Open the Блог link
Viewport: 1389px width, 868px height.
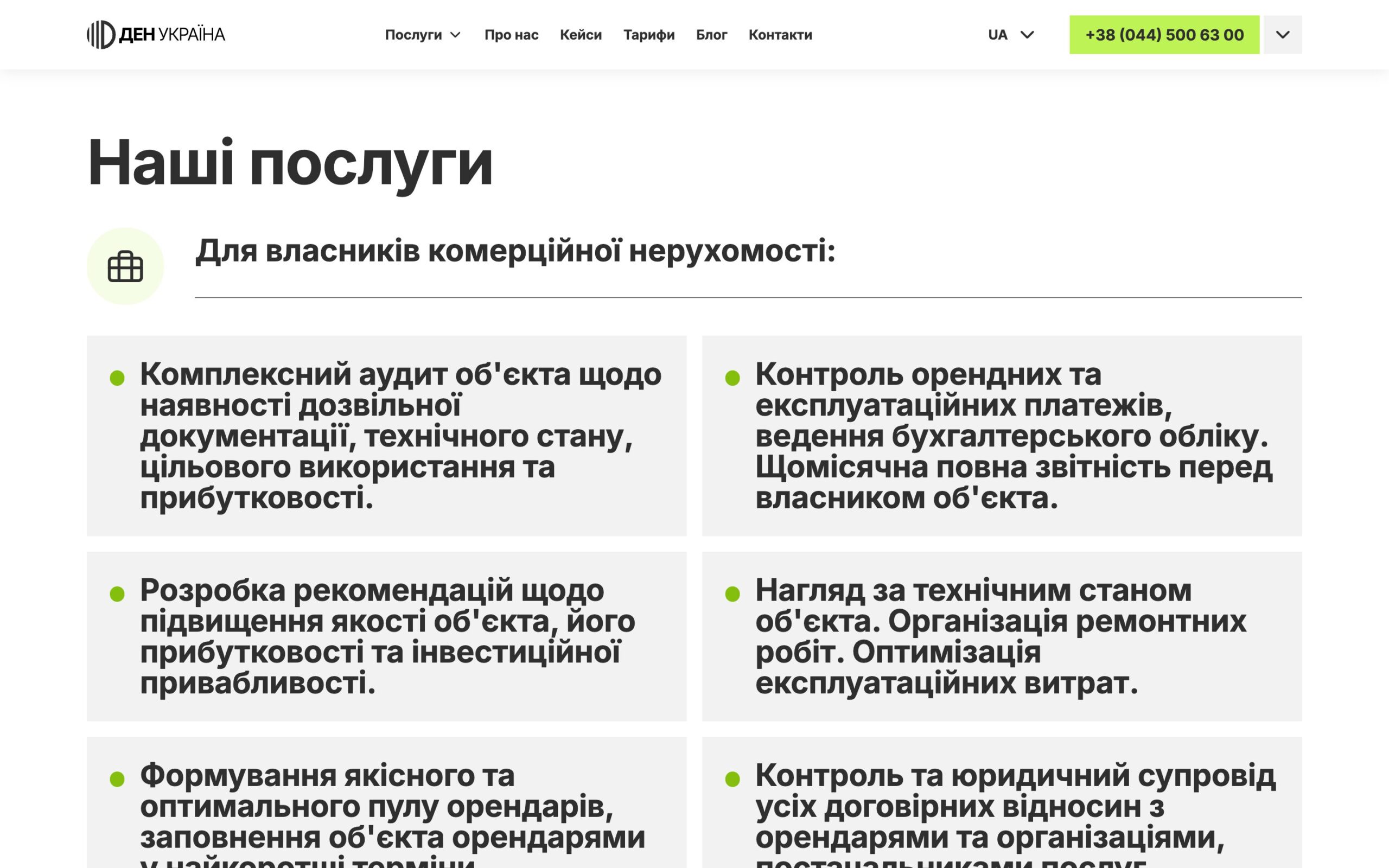coord(712,35)
